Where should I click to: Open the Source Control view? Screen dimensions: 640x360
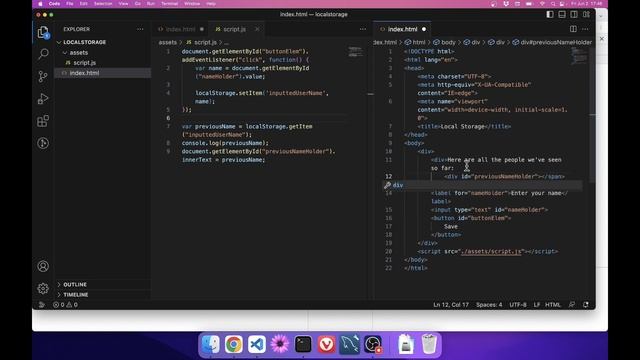point(43,76)
